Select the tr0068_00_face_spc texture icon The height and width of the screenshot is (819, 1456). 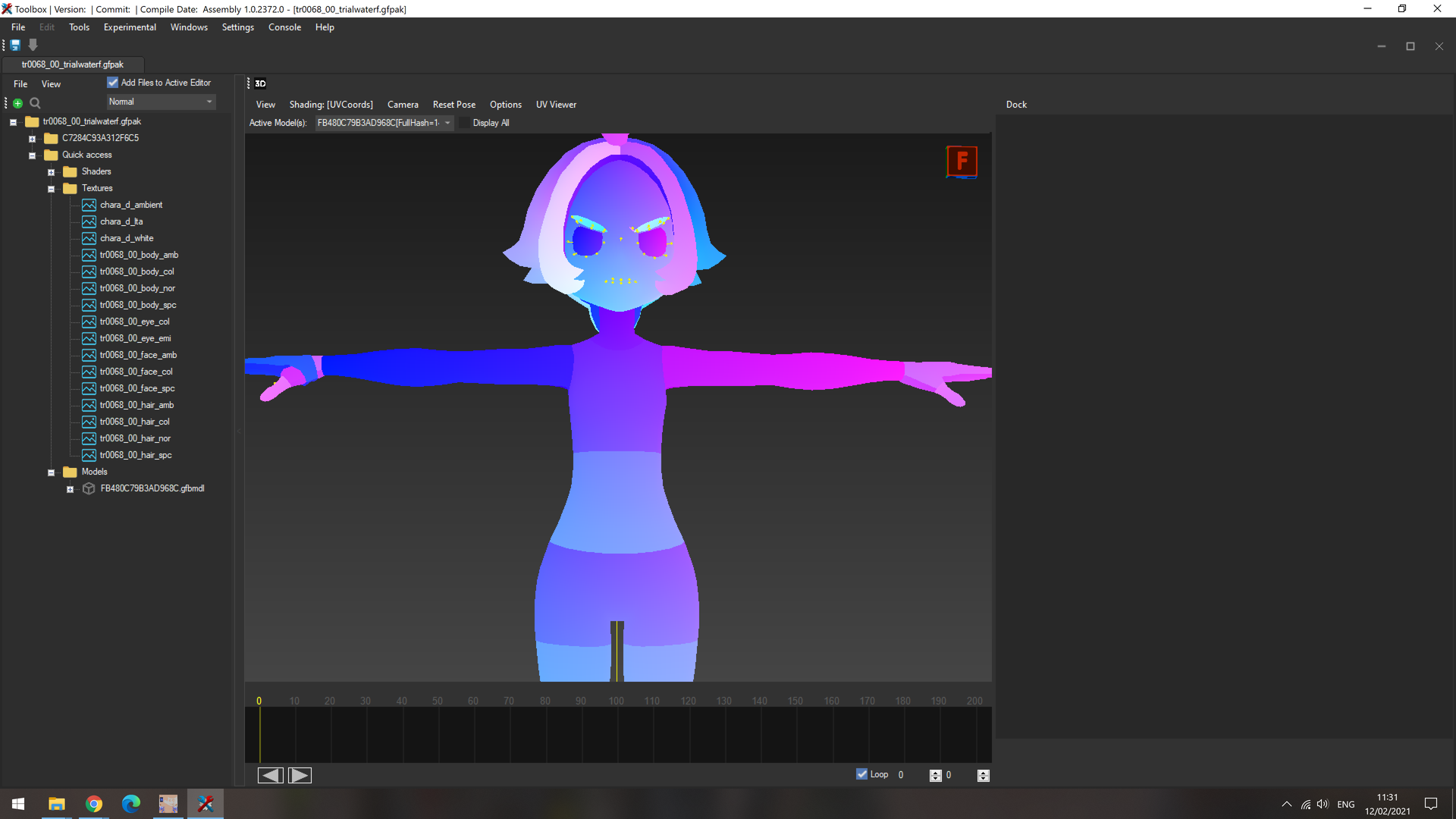[x=89, y=388]
